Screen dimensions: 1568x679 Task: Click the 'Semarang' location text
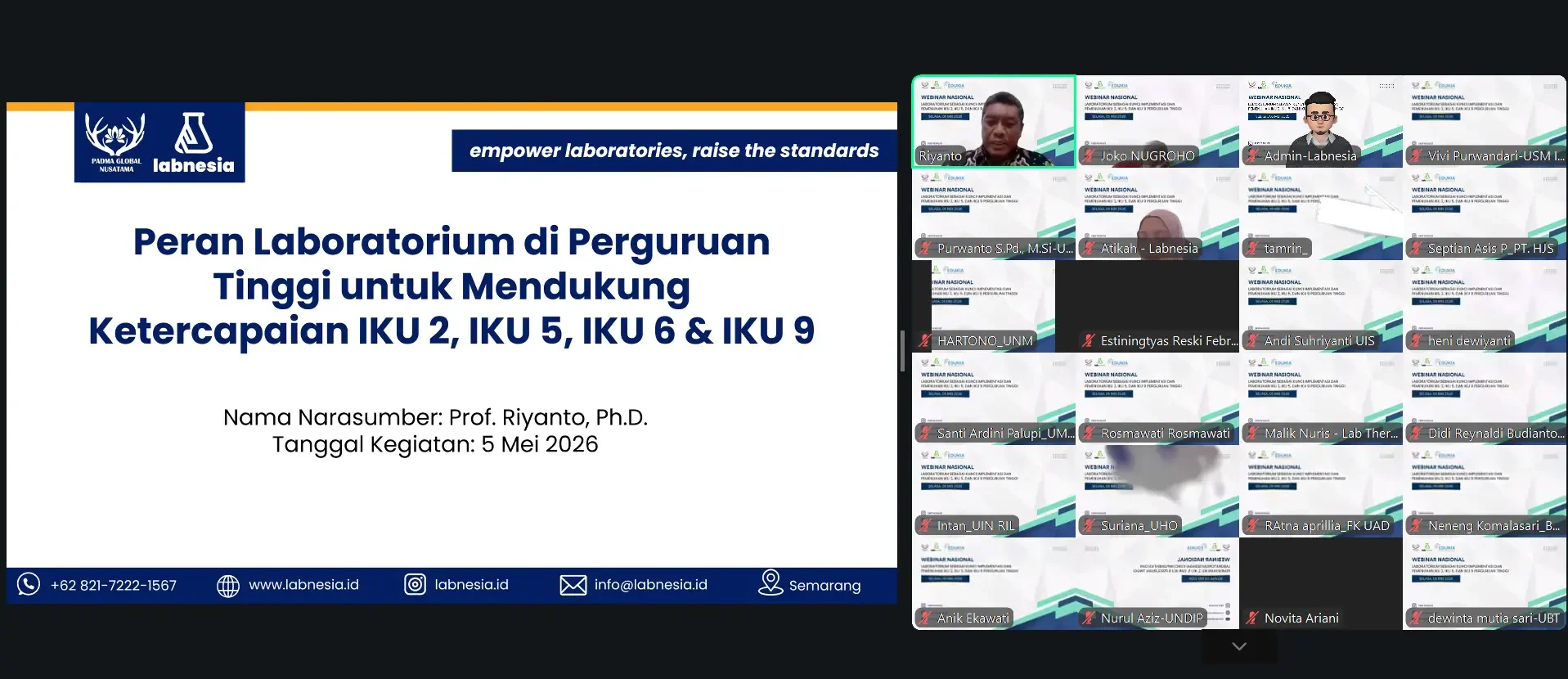pyautogui.click(x=824, y=586)
